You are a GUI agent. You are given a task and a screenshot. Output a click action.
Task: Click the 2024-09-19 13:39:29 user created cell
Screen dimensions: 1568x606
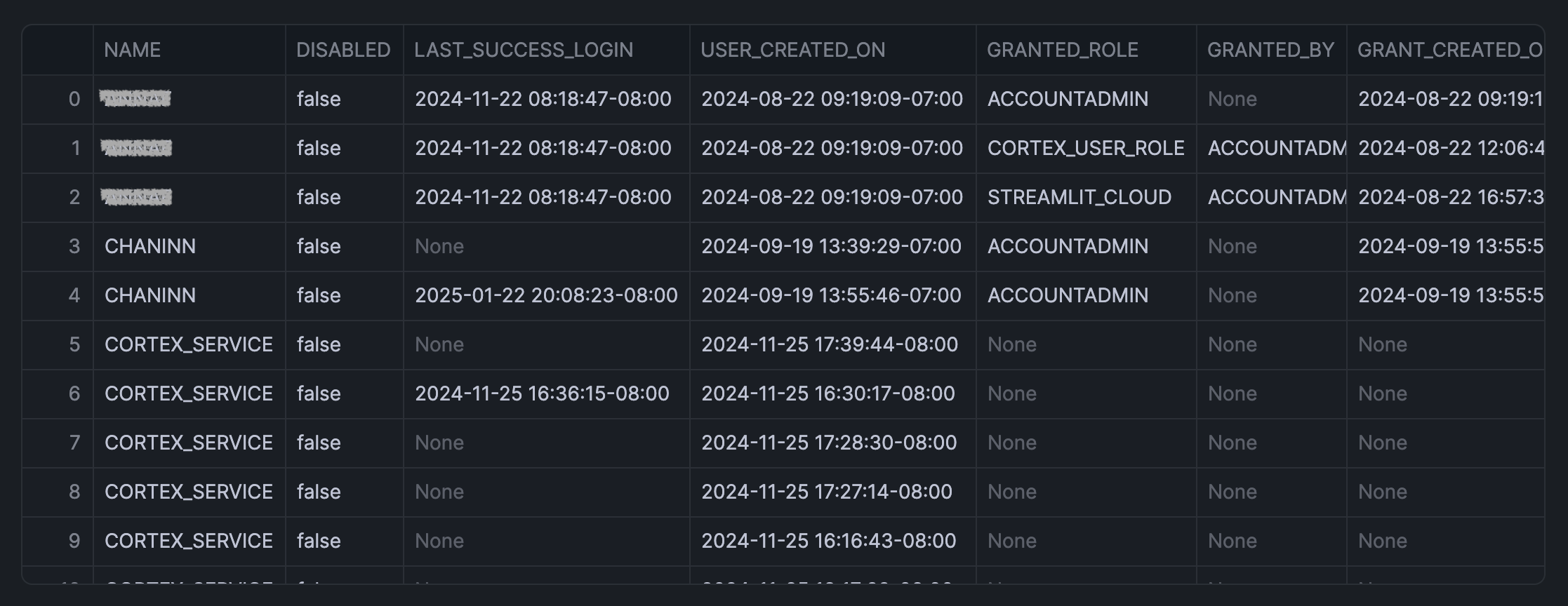point(831,246)
